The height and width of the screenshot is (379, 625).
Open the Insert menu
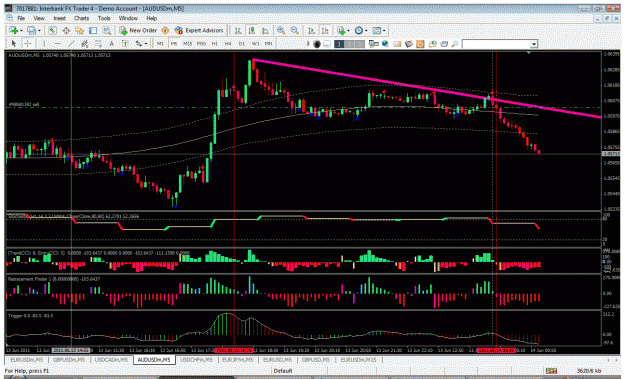pos(59,18)
